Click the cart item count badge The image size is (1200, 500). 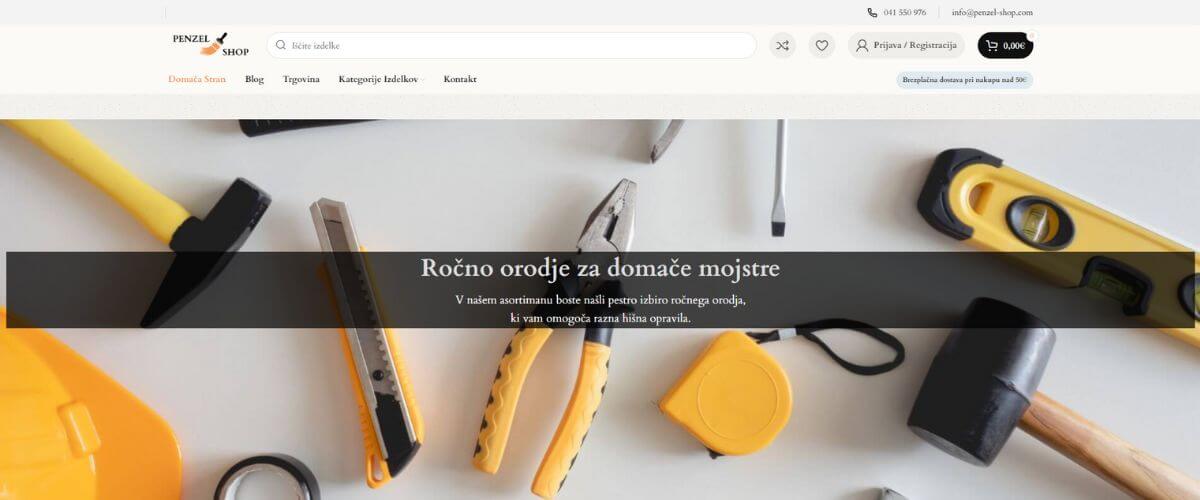(x=1031, y=35)
